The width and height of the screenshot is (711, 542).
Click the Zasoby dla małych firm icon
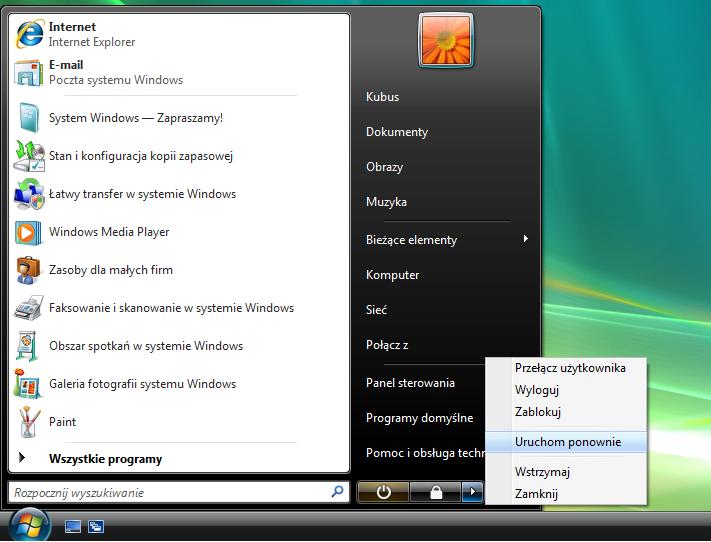(x=28, y=270)
